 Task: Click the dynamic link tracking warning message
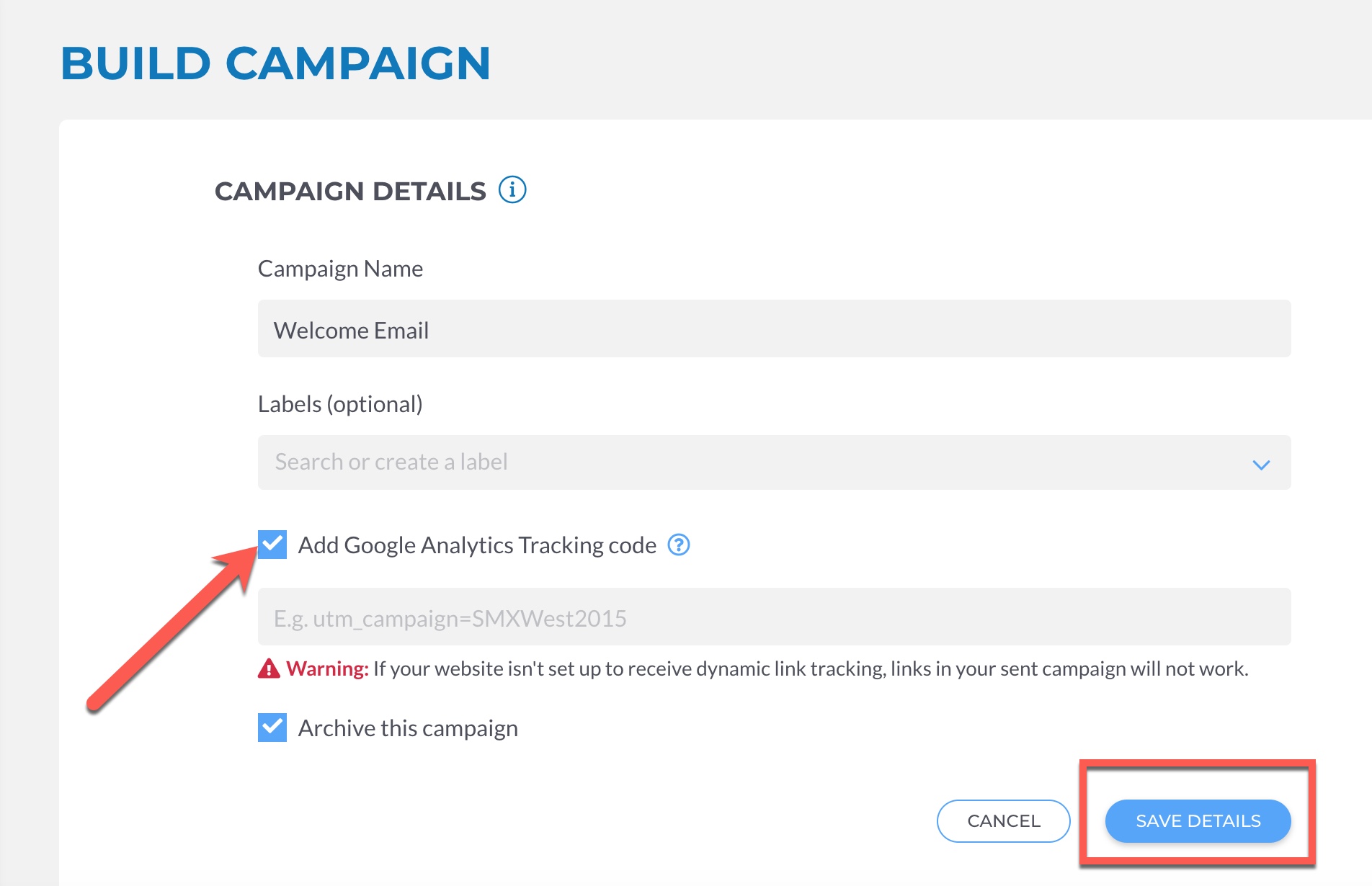pos(810,669)
